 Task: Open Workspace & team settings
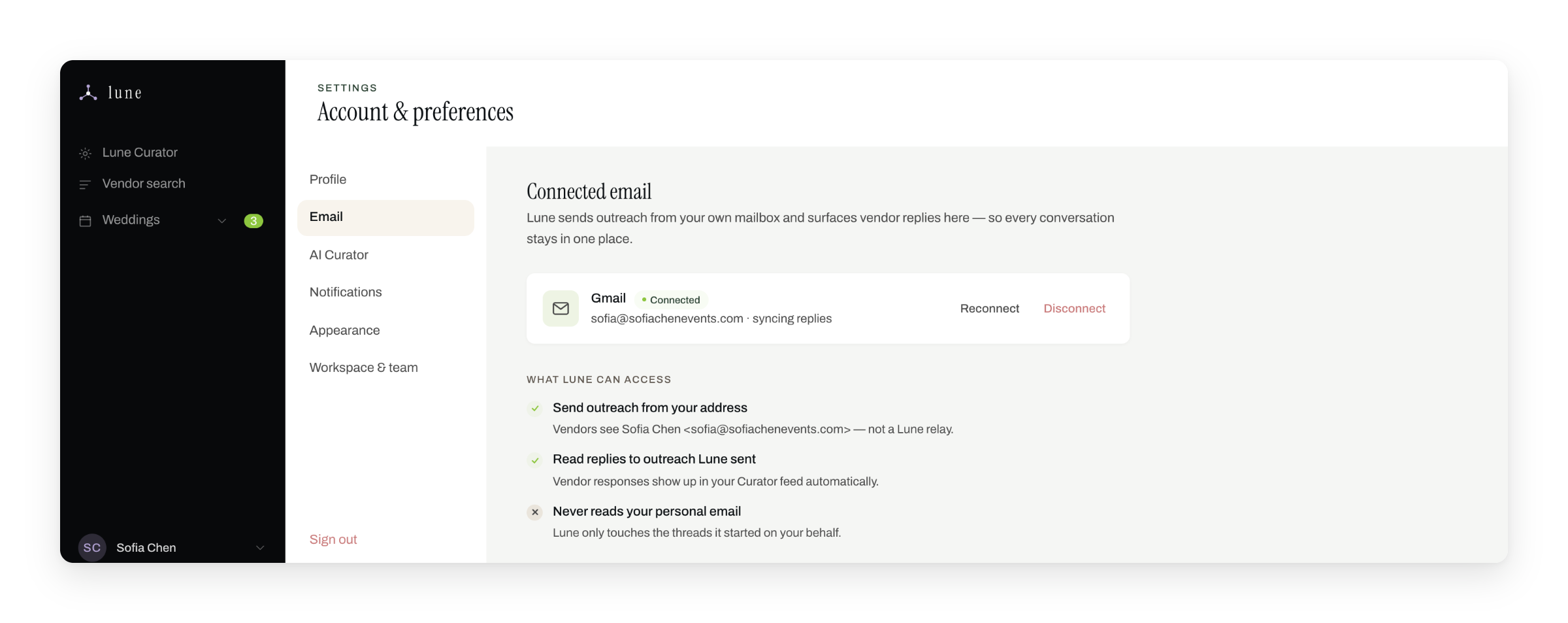[385, 367]
